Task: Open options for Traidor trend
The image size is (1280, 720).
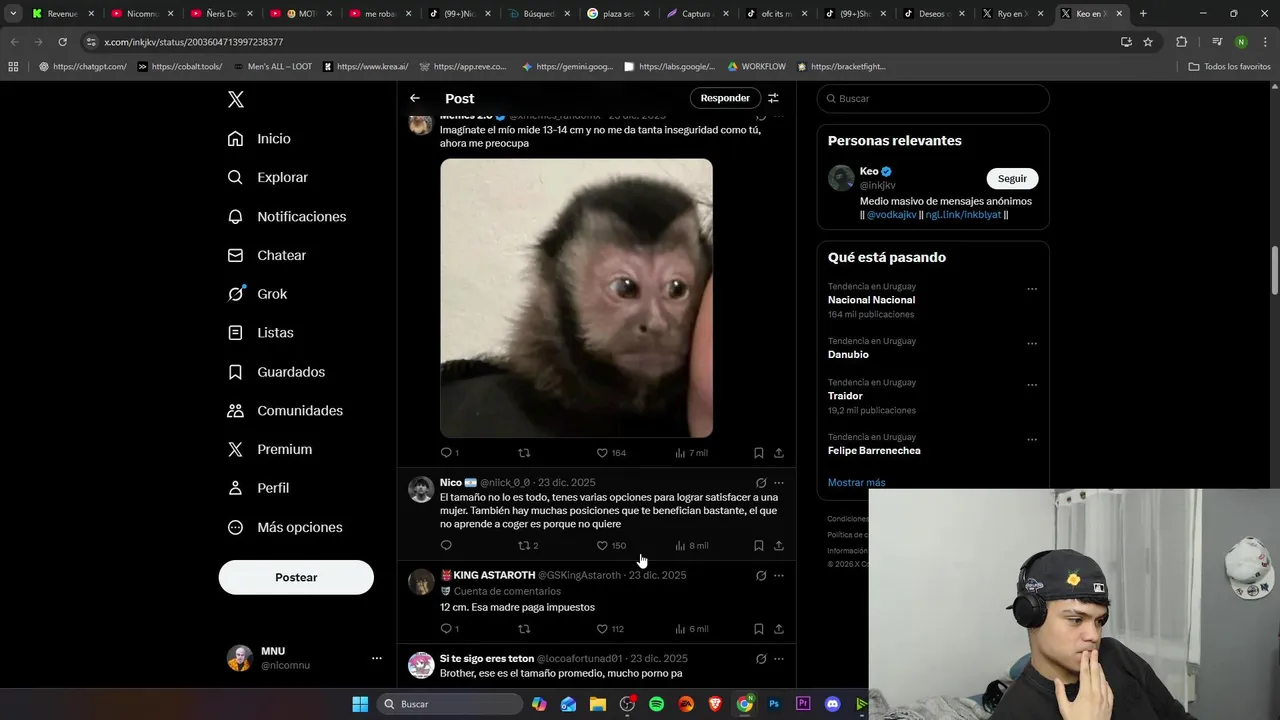Action: point(1032,385)
